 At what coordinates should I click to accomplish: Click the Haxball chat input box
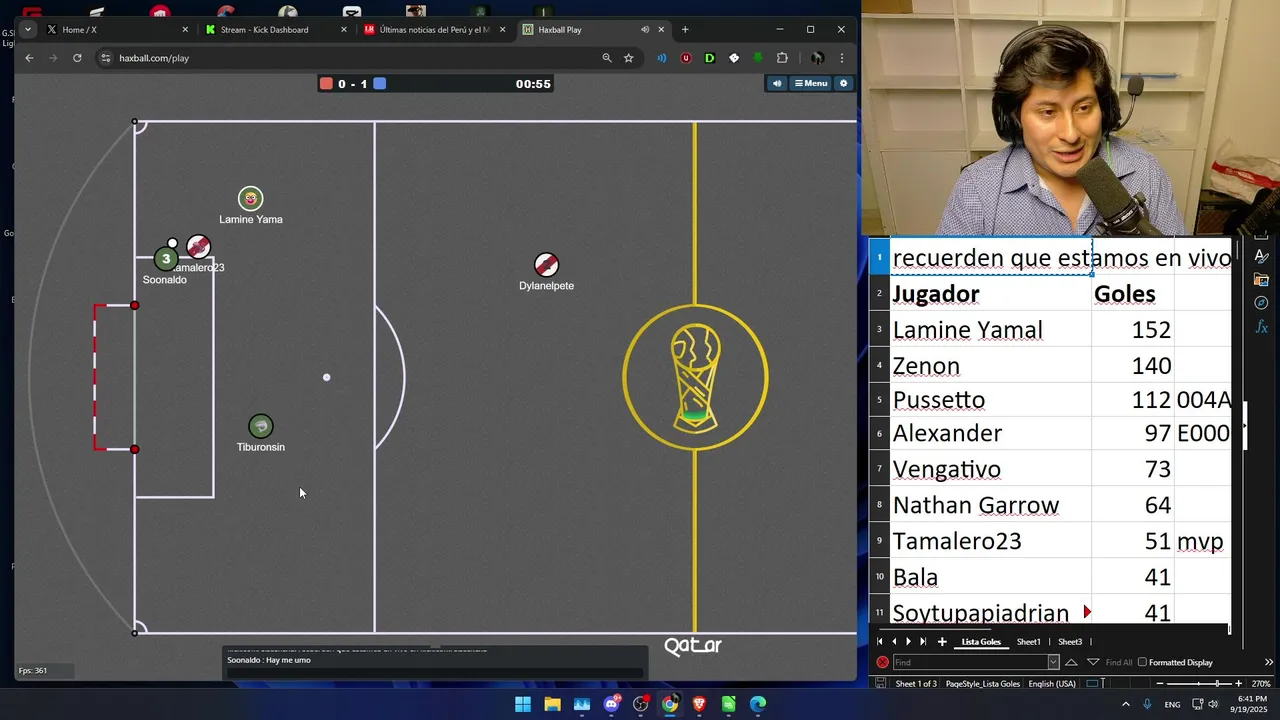click(x=435, y=672)
